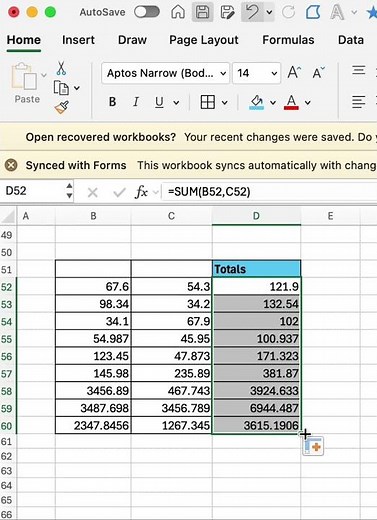Open the Font Color dropdown arrow
The image size is (377, 520).
(x=308, y=102)
